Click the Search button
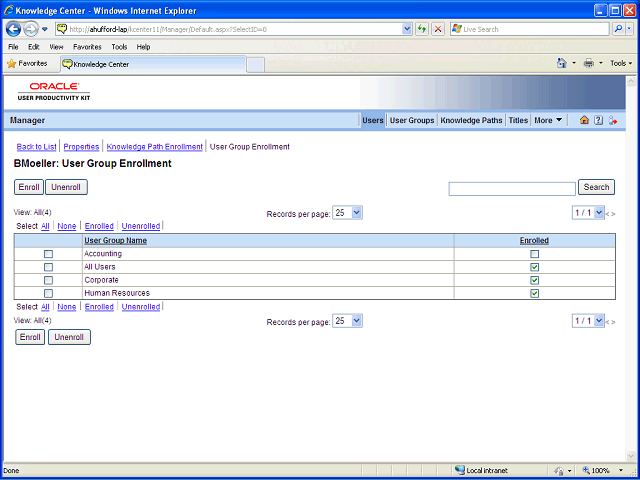 coord(596,187)
